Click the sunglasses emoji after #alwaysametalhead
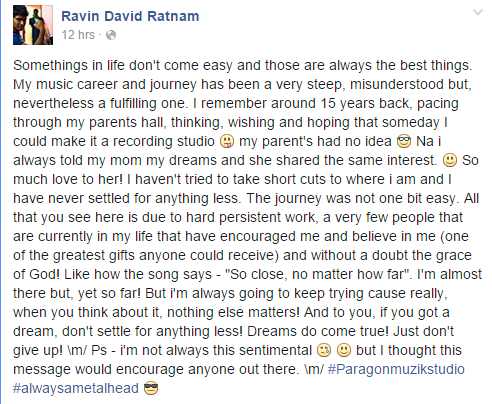Image resolution: width=492 pixels, height=404 pixels. coord(151,389)
